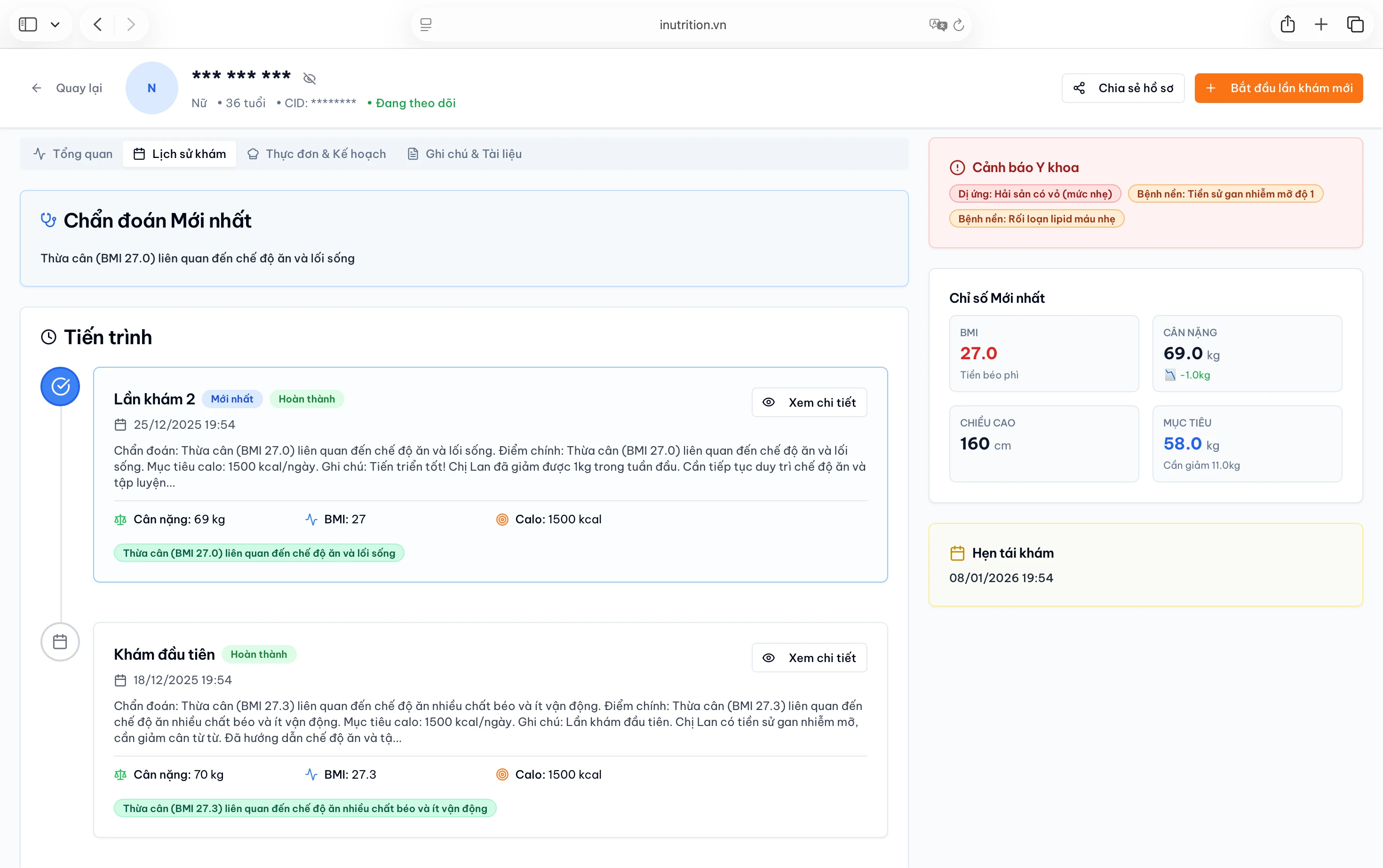
Task: View details of Khám đầu tiên
Action: click(x=809, y=658)
